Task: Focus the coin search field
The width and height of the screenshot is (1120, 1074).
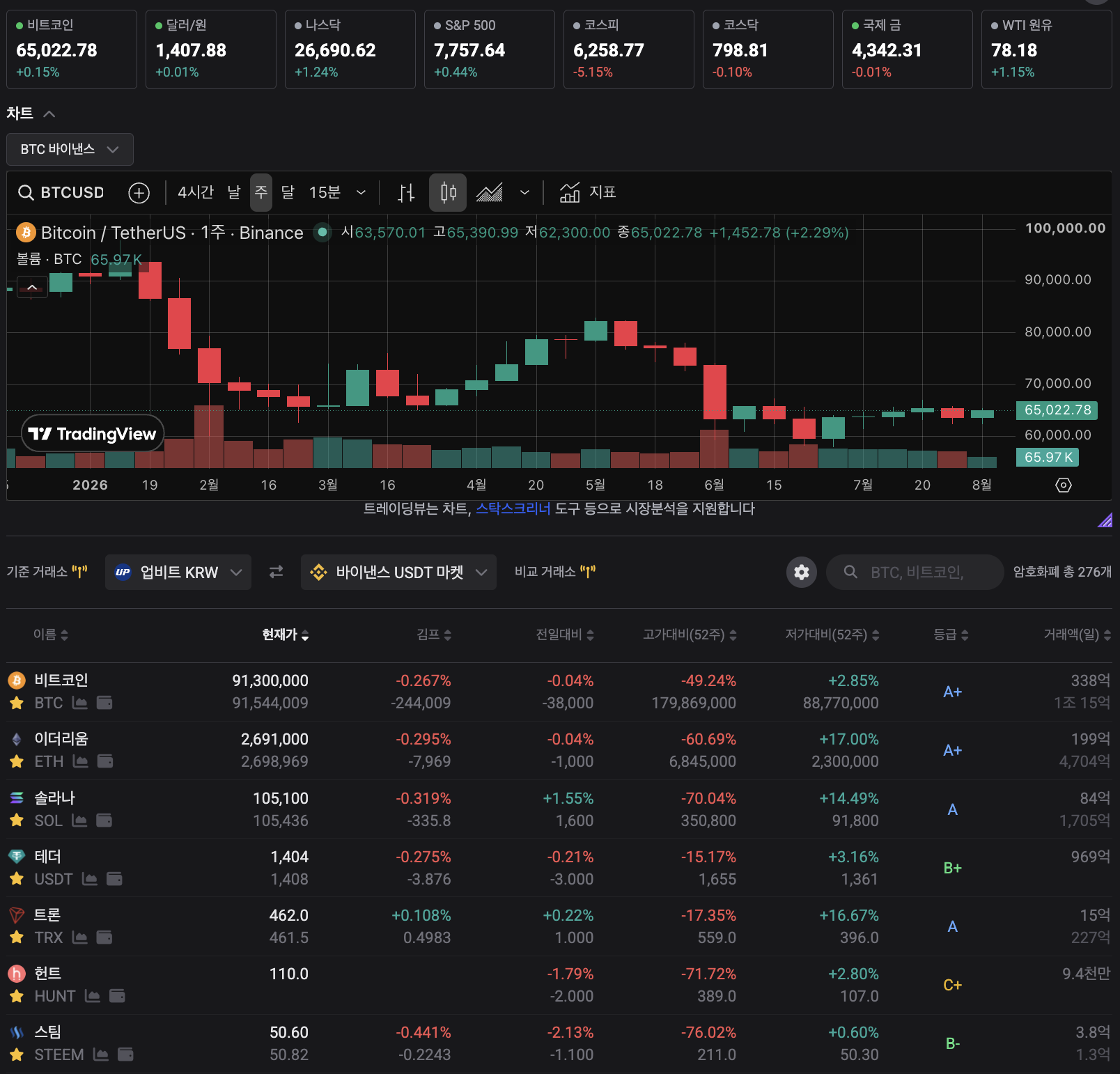Action: point(915,572)
